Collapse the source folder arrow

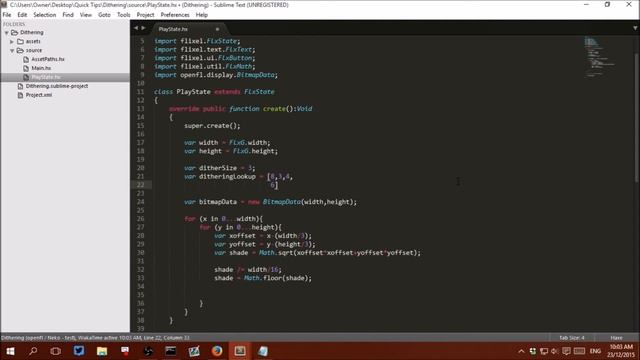point(12,50)
